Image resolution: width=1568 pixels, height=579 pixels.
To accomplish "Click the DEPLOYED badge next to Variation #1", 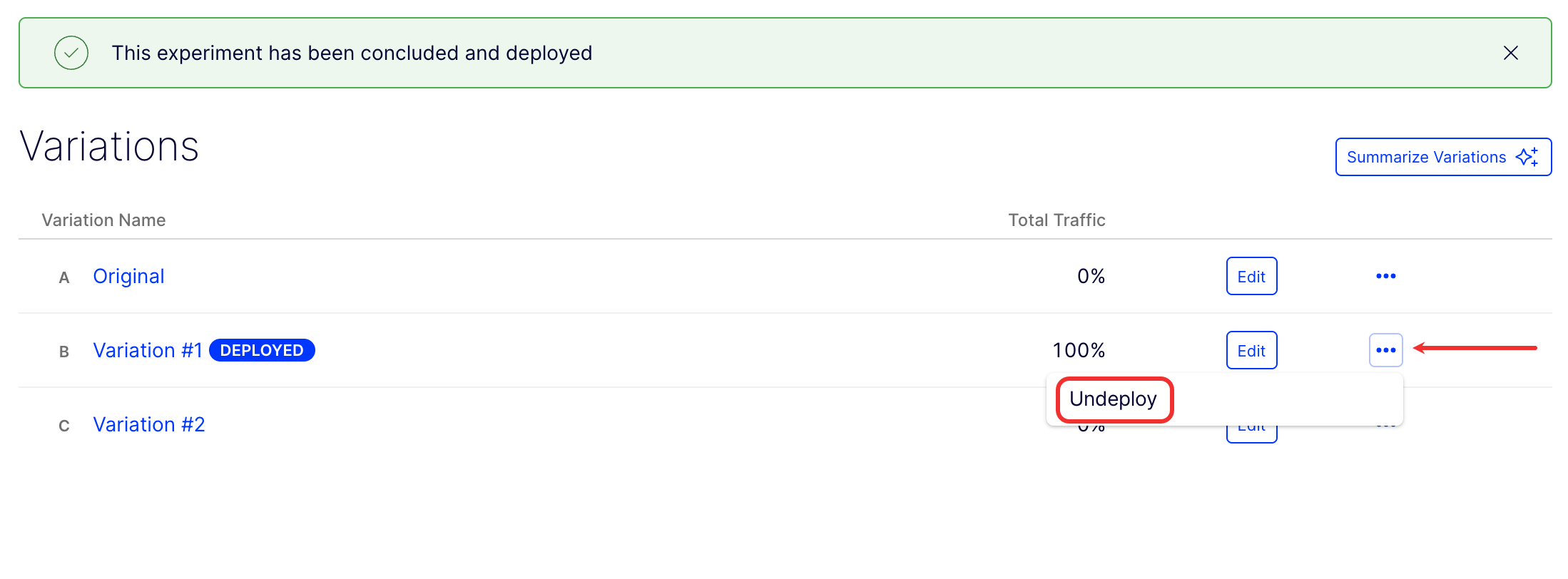I will point(262,349).
